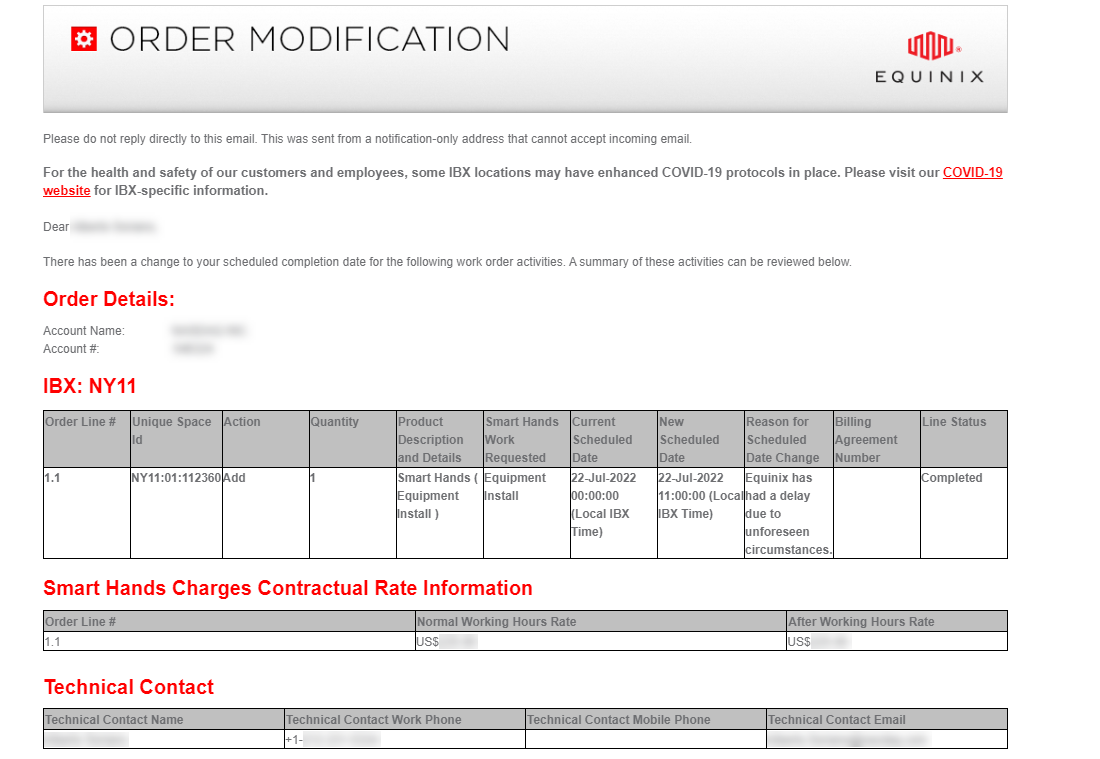Click the 22-Jul-2022 11:00:00 date cell

701,513
